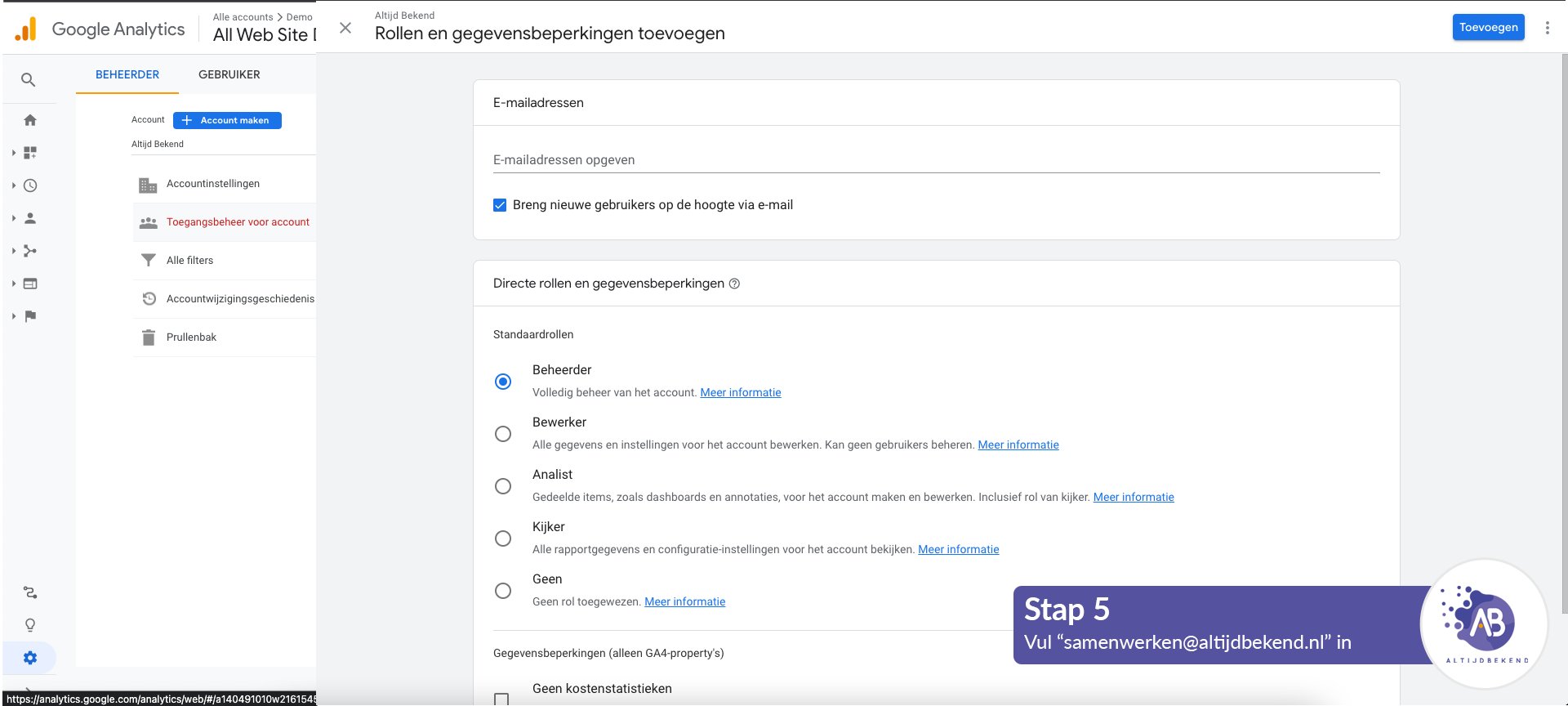Expand the Conversions flag section arrow
Screen dimensions: 1568x706
click(14, 316)
